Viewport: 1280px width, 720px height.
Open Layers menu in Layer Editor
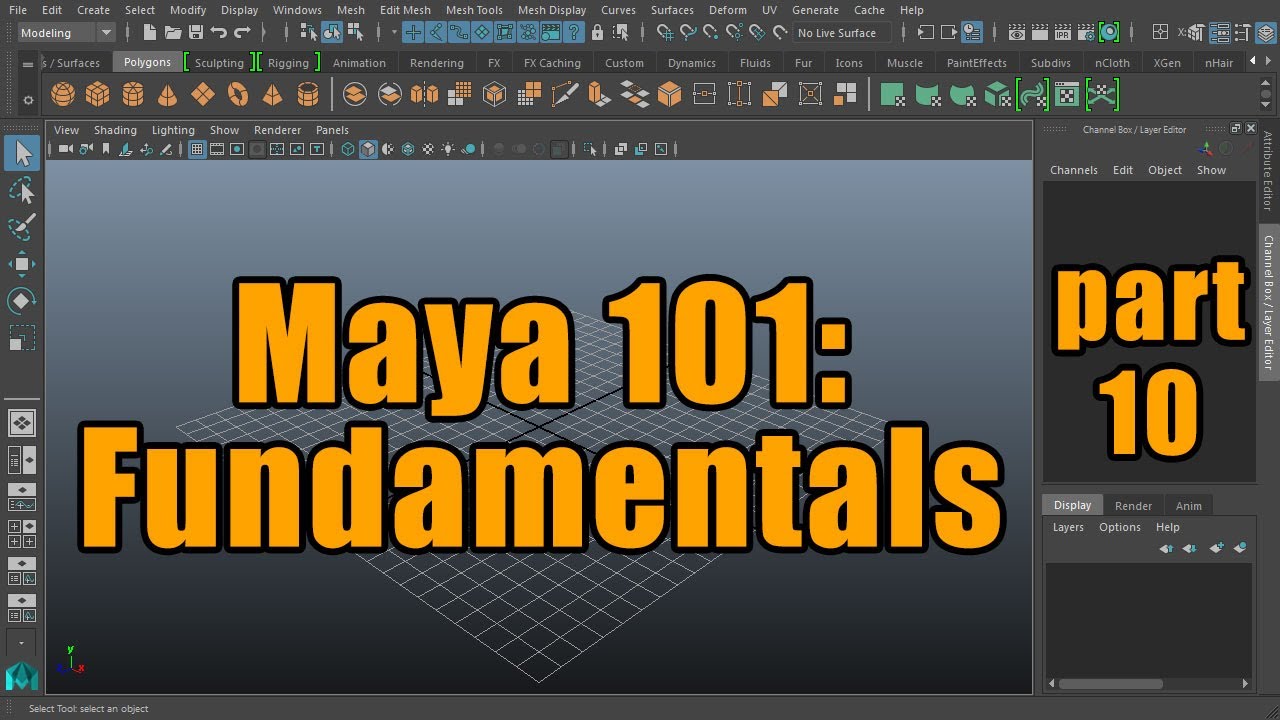[1068, 527]
